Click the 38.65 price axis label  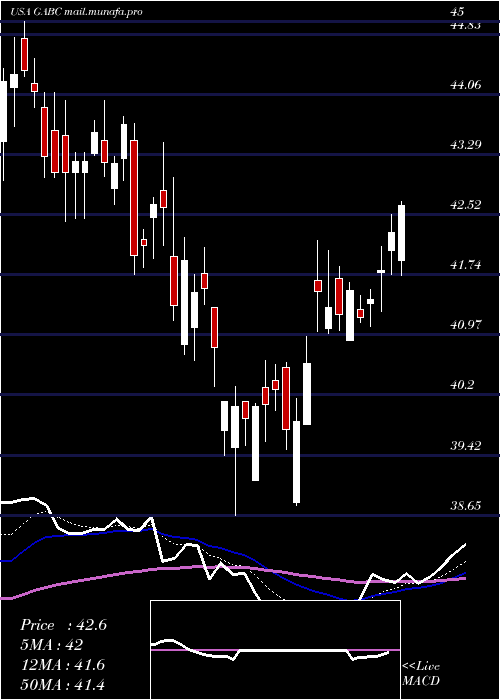(x=466, y=505)
